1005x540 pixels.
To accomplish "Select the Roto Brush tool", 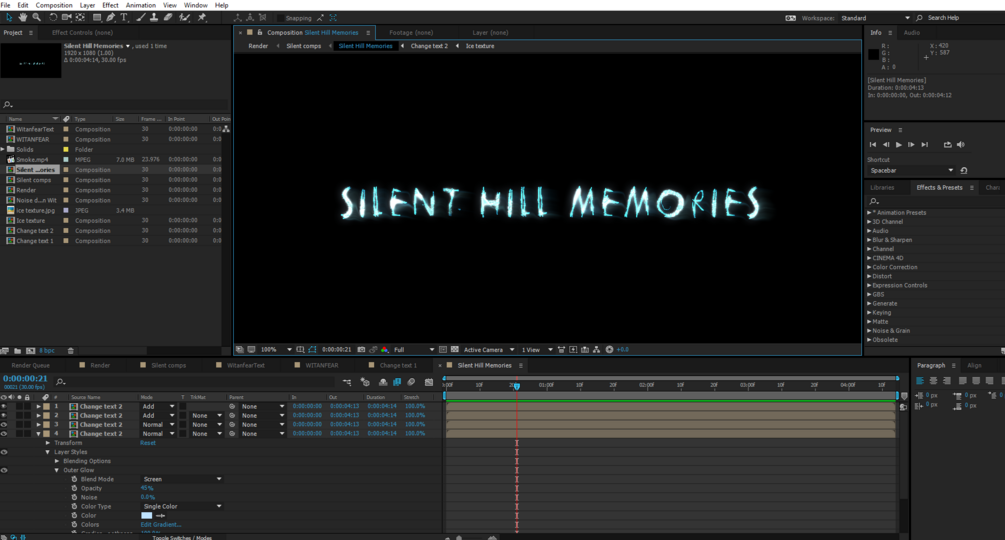I will point(185,17).
